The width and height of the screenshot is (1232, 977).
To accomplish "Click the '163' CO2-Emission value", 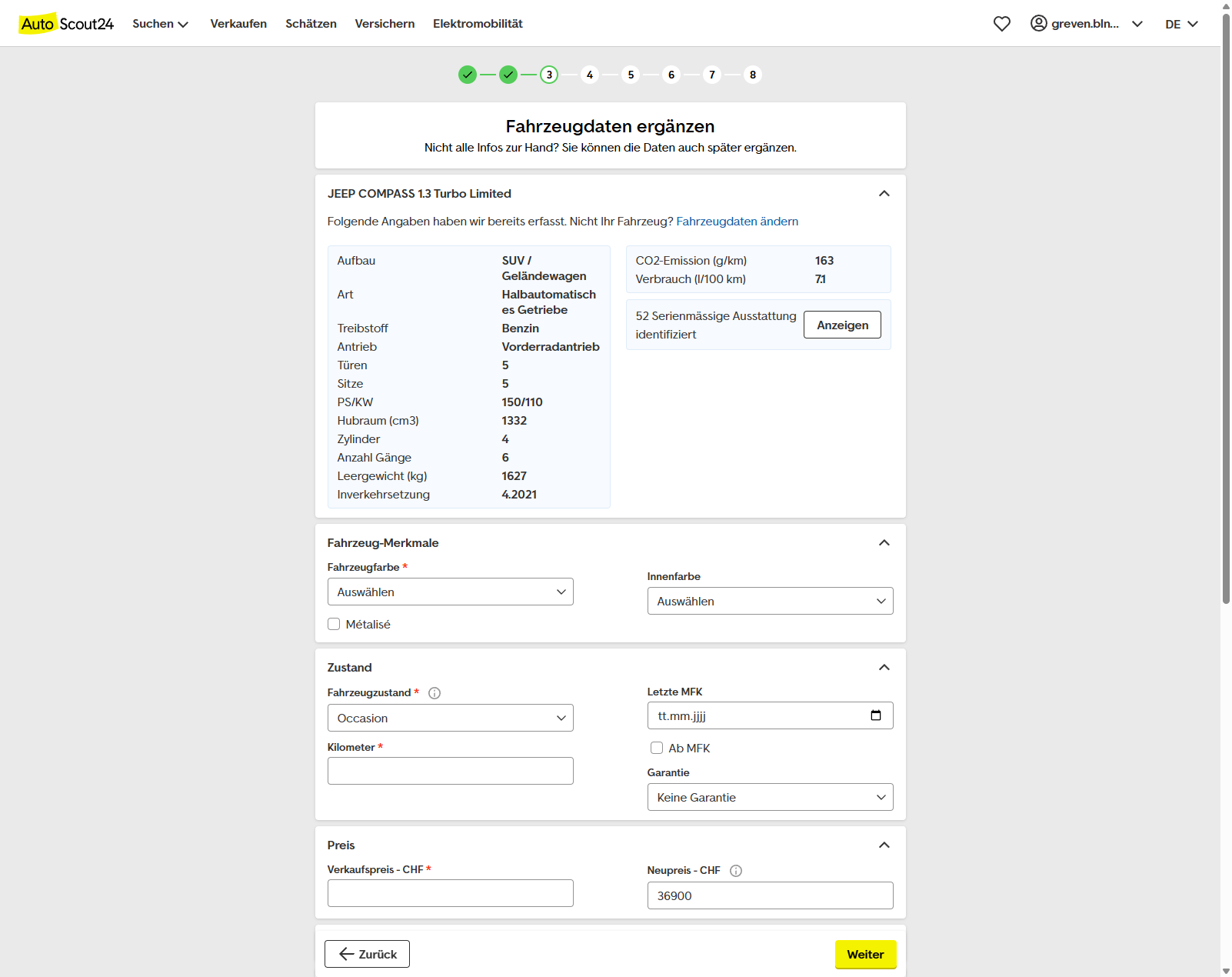I will [824, 261].
